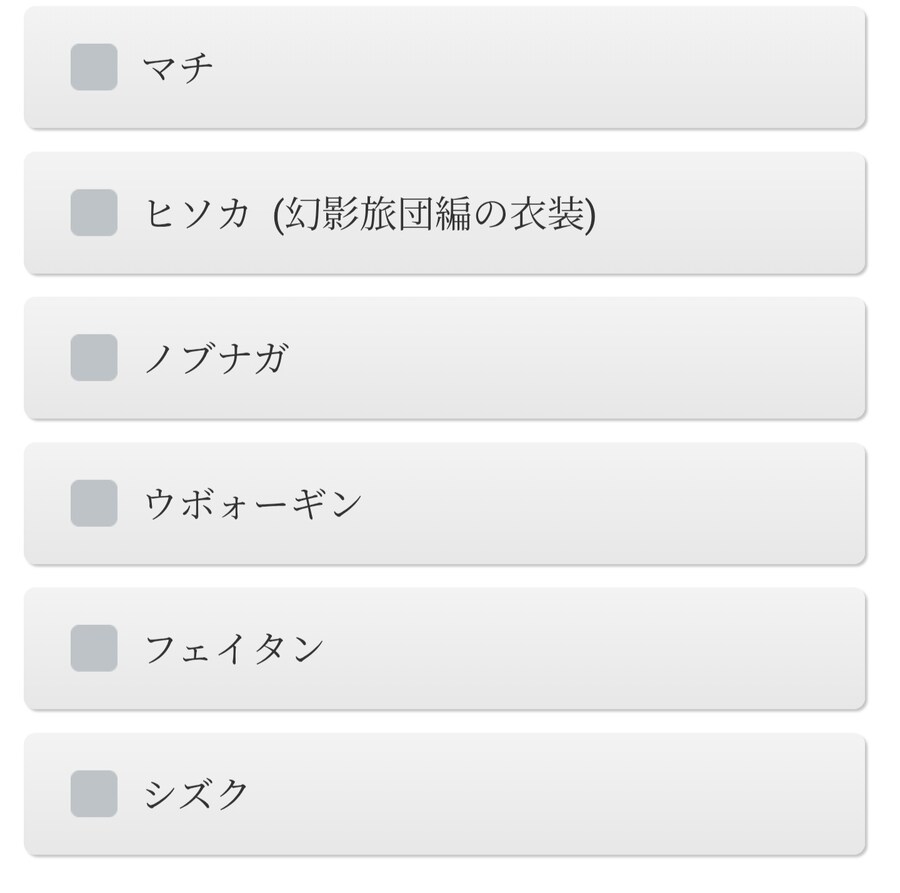The height and width of the screenshot is (893, 900).
Task: Select the ウボォーギン checkbox
Action: (94, 503)
